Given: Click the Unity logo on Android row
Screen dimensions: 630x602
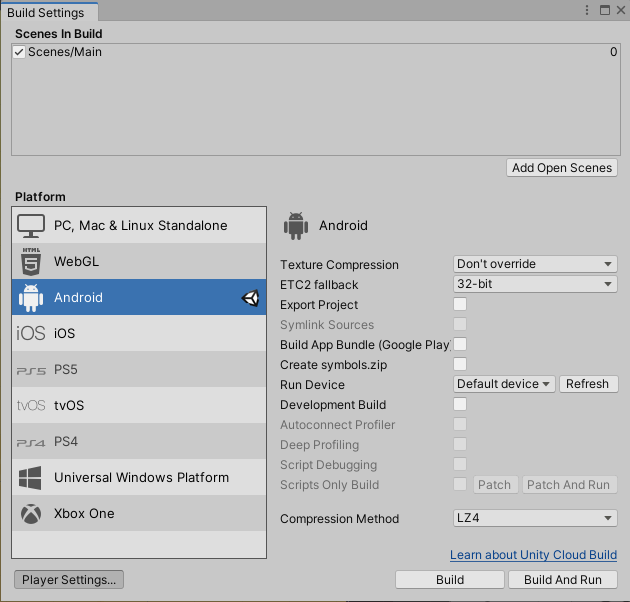Looking at the screenshot, I should (x=250, y=298).
